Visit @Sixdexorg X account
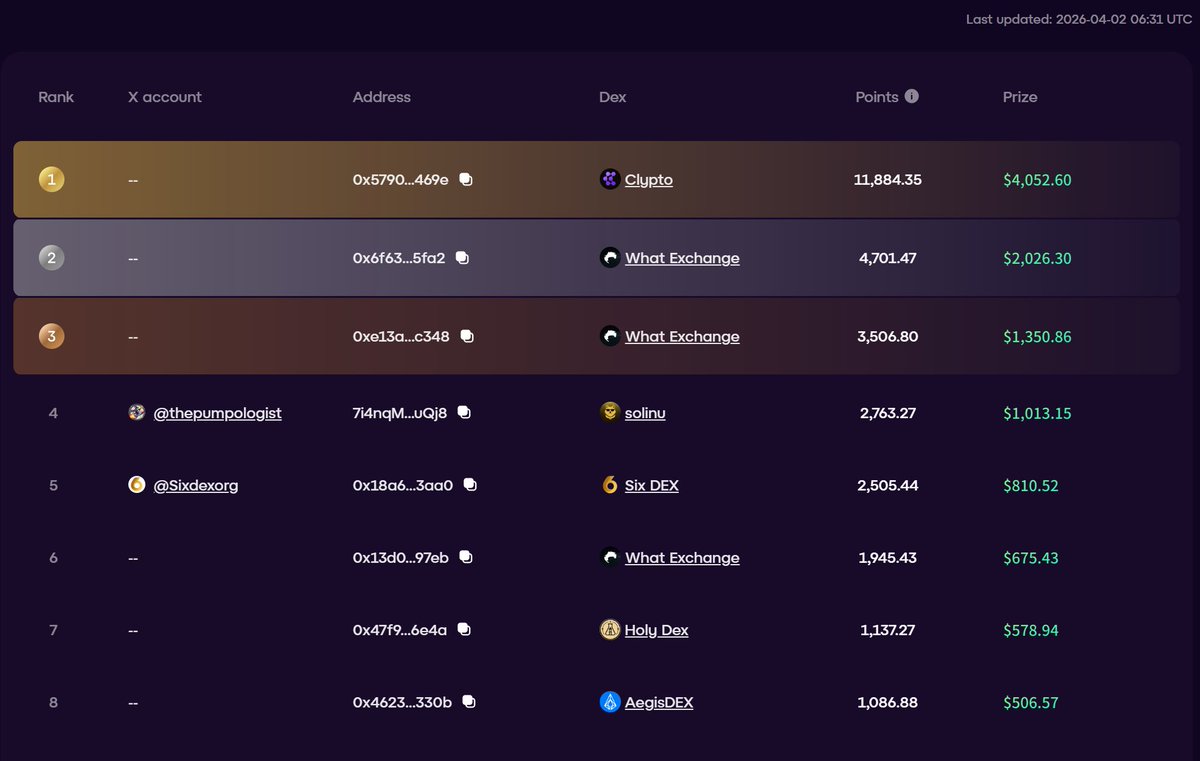The width and height of the screenshot is (1200, 761). 195,485
